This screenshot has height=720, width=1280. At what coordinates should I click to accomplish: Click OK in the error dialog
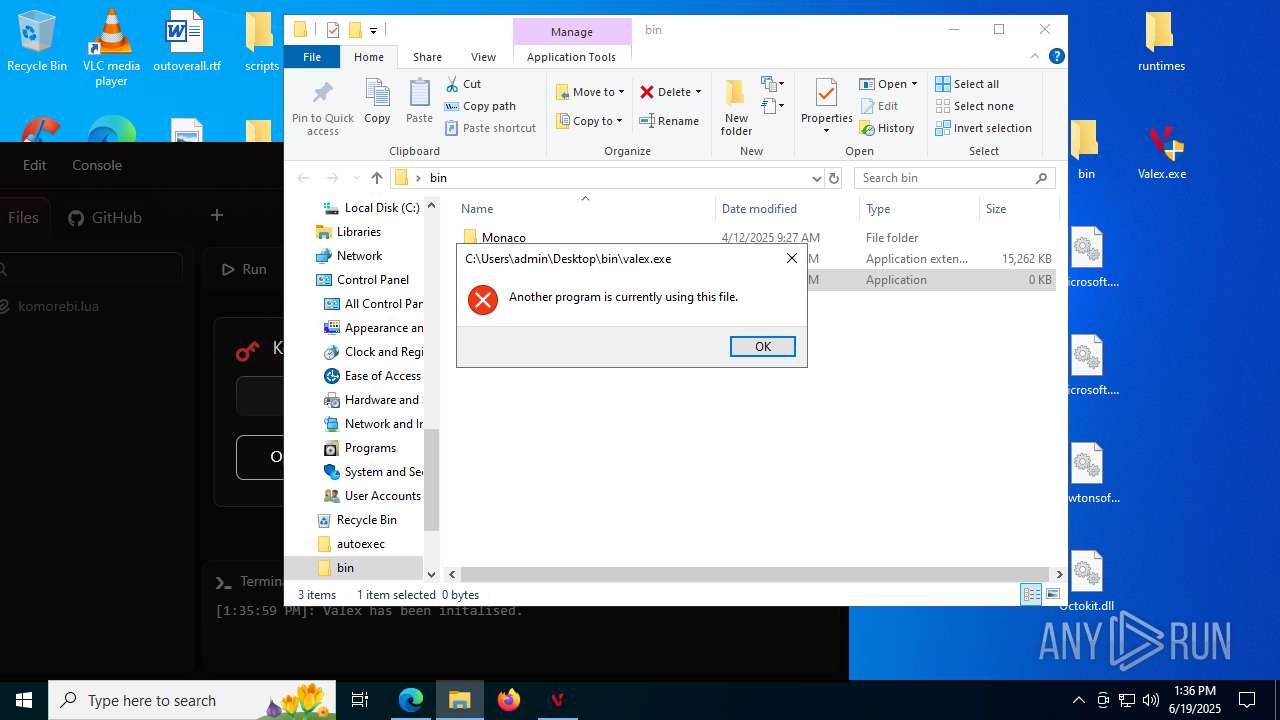[763, 346]
